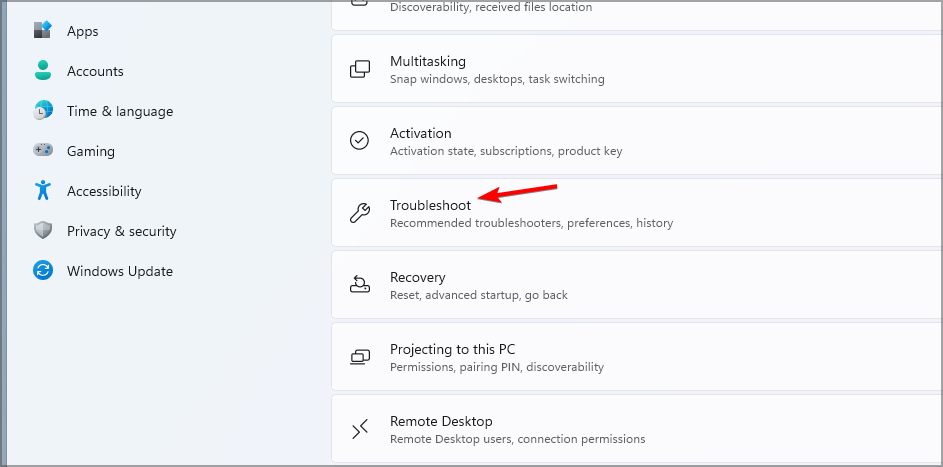Click the Activation checkmark icon

[x=360, y=141]
